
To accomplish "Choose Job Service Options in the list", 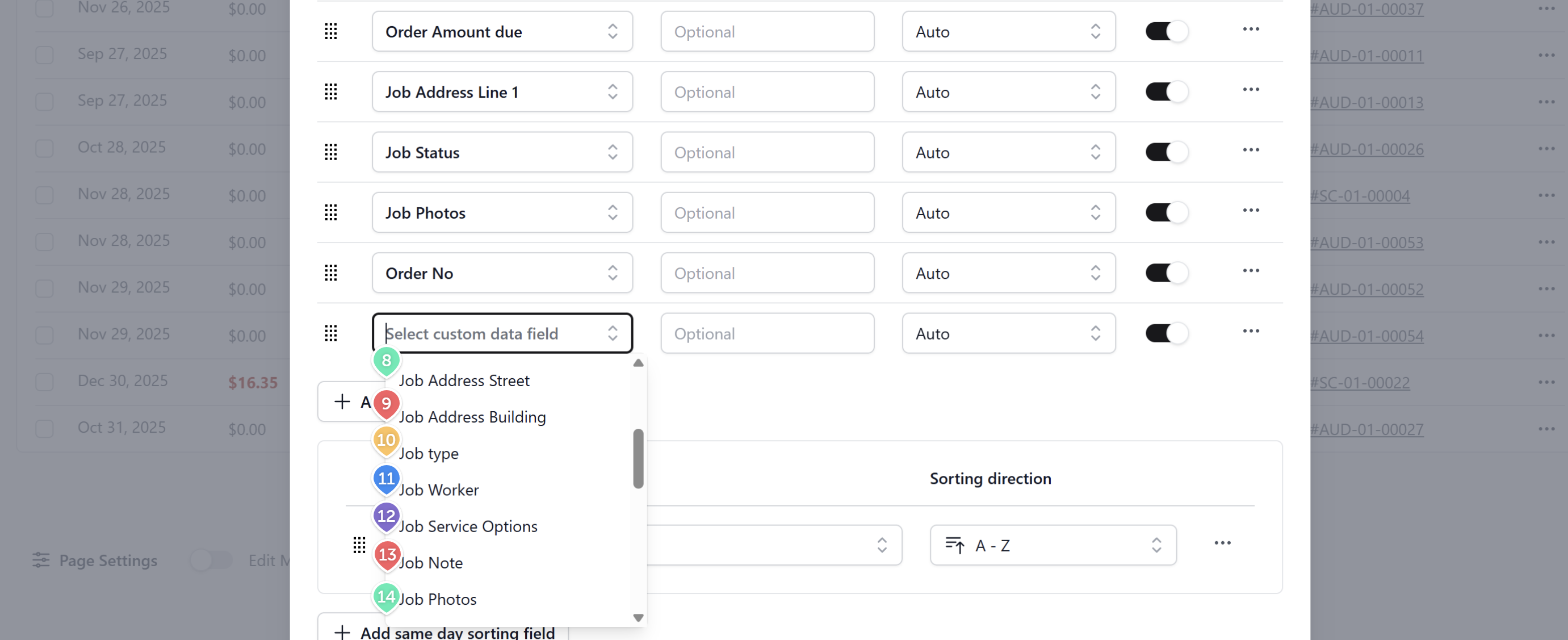I will tap(467, 527).
